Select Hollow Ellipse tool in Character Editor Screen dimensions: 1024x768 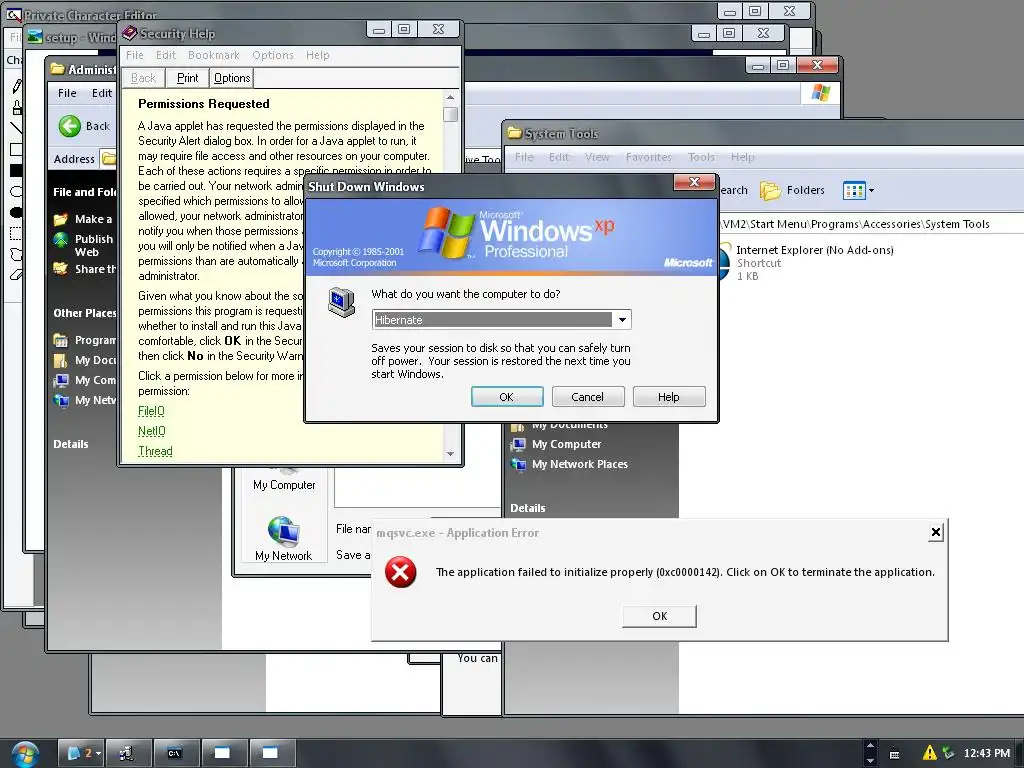click(x=16, y=191)
